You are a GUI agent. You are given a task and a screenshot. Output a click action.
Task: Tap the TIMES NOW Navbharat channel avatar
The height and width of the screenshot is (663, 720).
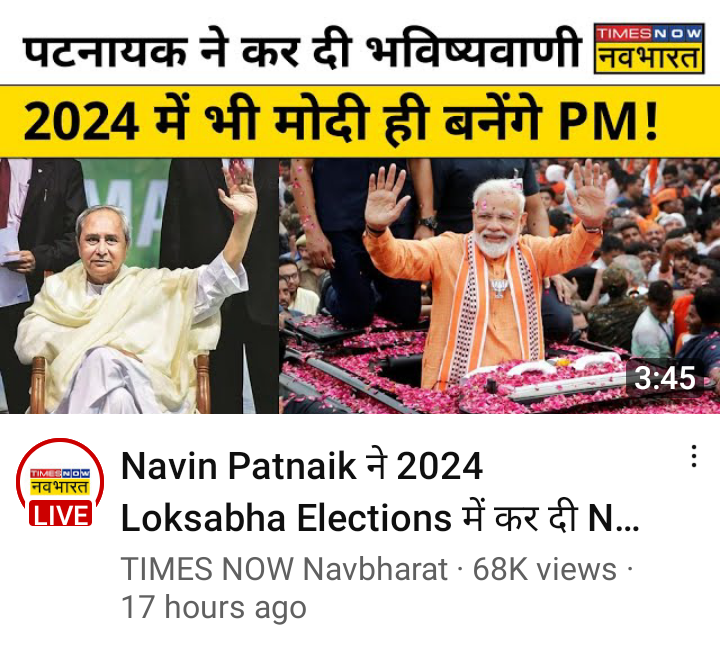[x=60, y=482]
